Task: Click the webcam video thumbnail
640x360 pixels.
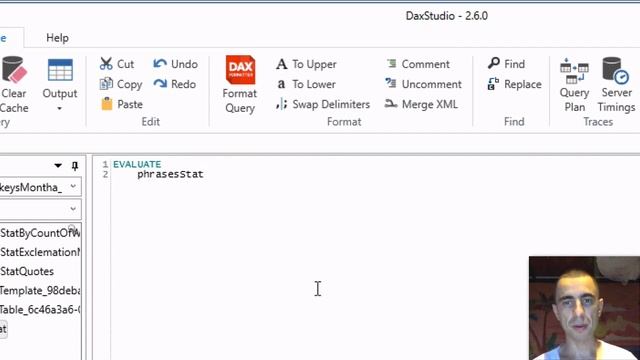Action: click(x=584, y=308)
